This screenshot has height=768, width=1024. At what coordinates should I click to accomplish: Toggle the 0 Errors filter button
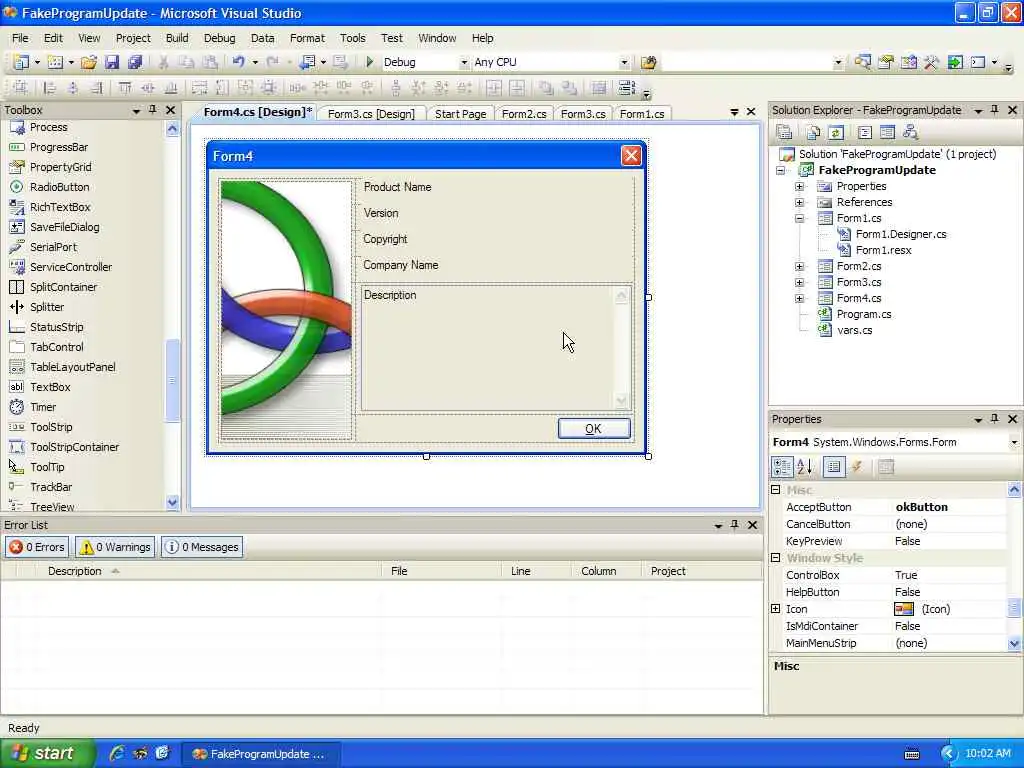point(37,547)
